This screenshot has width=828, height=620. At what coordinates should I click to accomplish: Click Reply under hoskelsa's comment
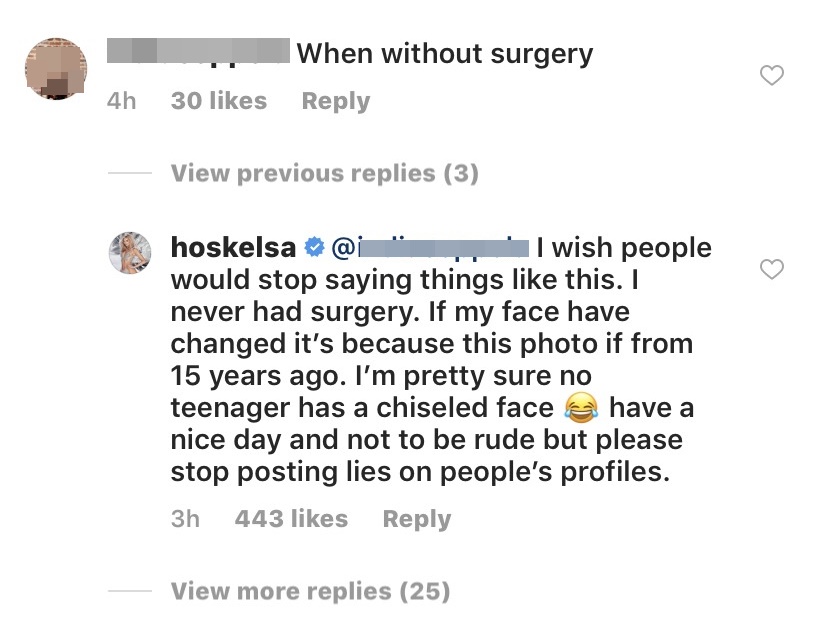point(417,519)
